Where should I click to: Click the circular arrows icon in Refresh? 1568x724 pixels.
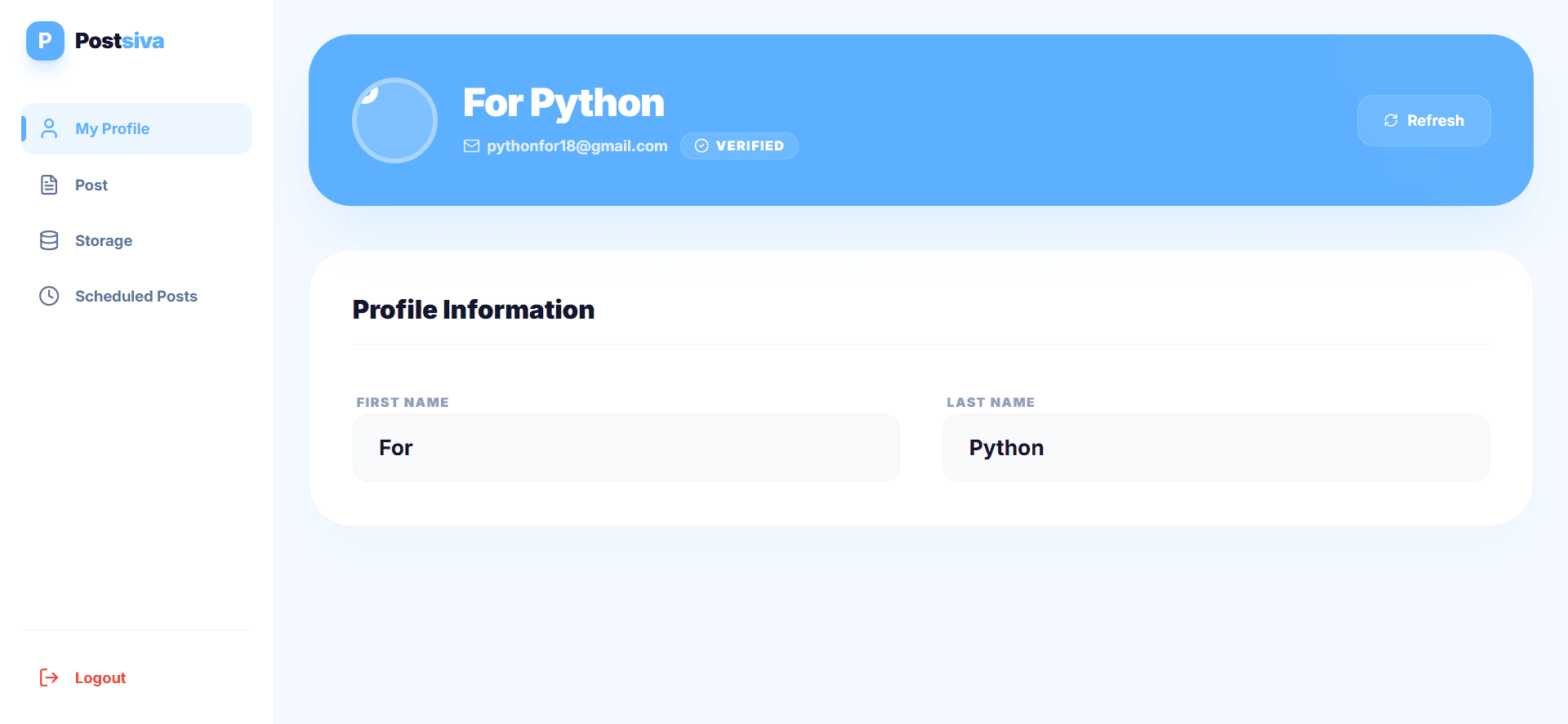1391,121
